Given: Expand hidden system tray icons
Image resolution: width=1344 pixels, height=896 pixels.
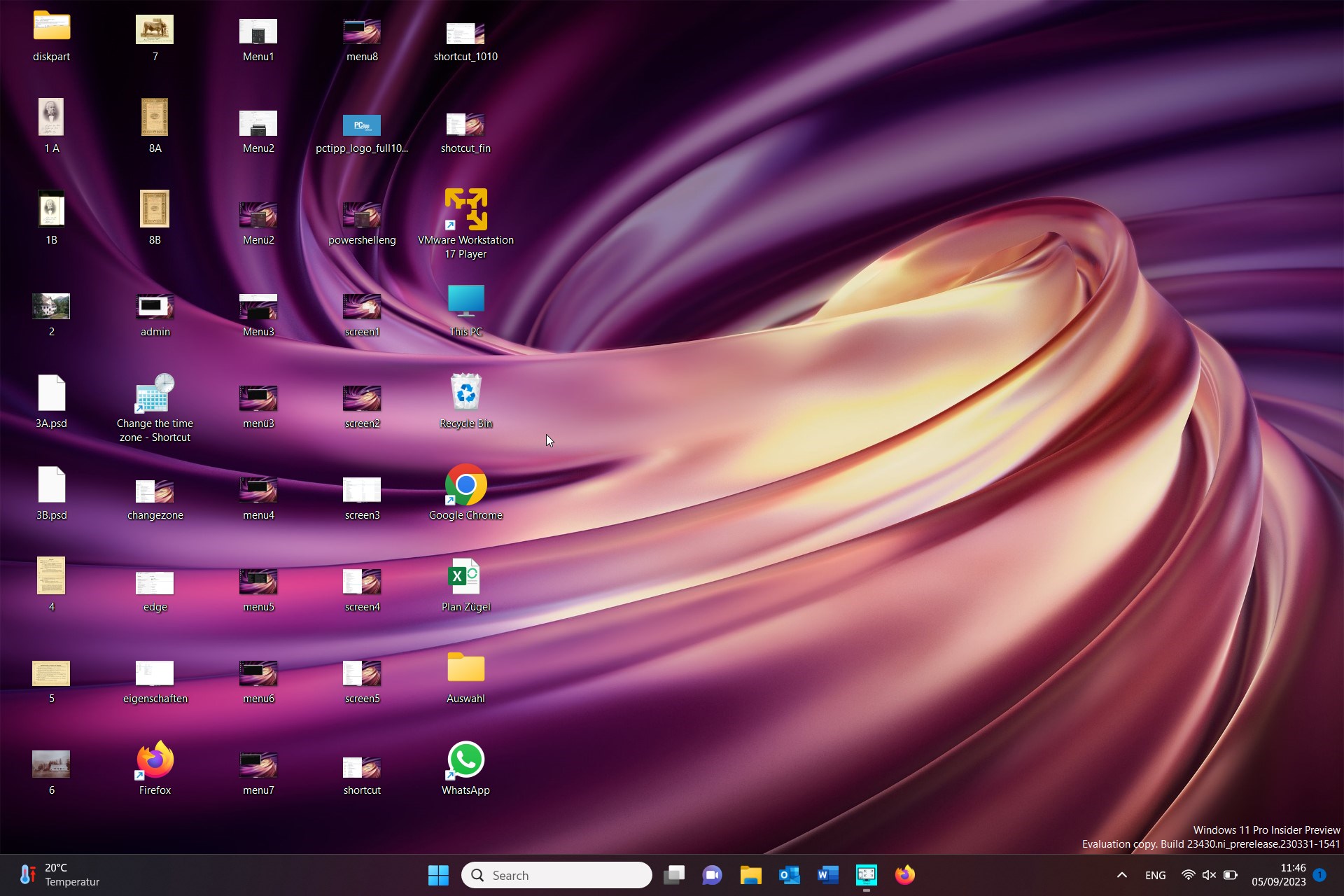Looking at the screenshot, I should [x=1121, y=875].
